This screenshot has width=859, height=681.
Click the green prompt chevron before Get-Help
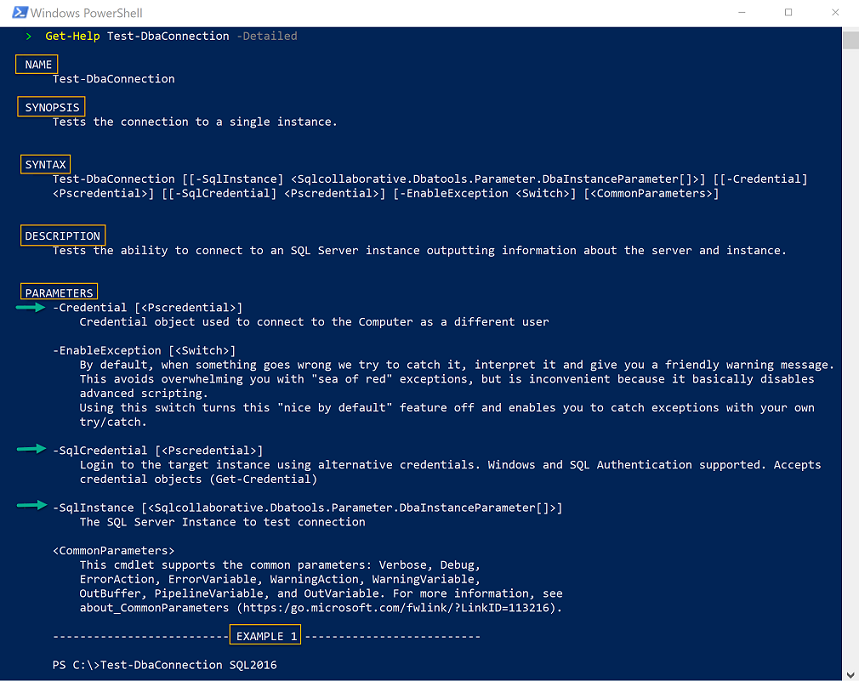[x=28, y=36]
